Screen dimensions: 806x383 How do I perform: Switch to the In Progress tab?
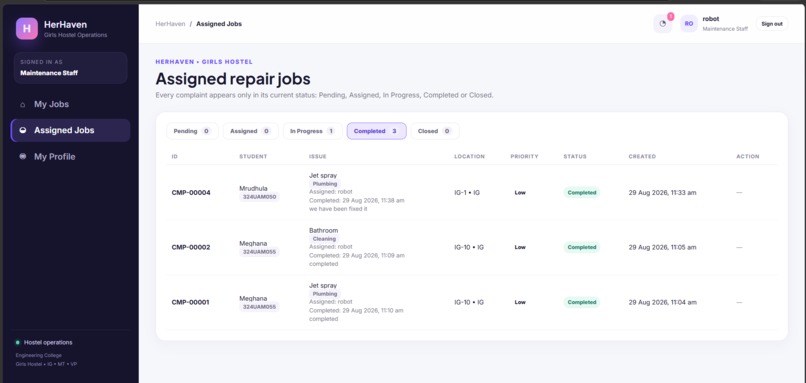312,131
